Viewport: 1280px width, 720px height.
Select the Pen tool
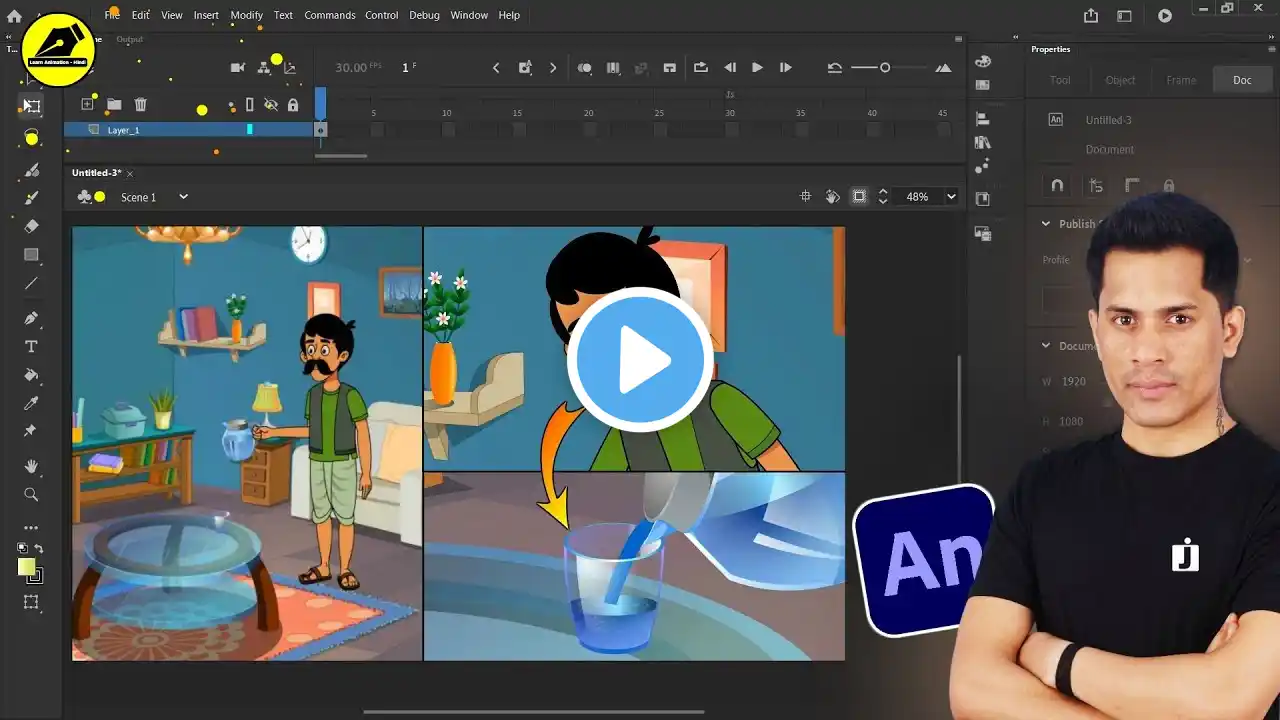coord(31,318)
